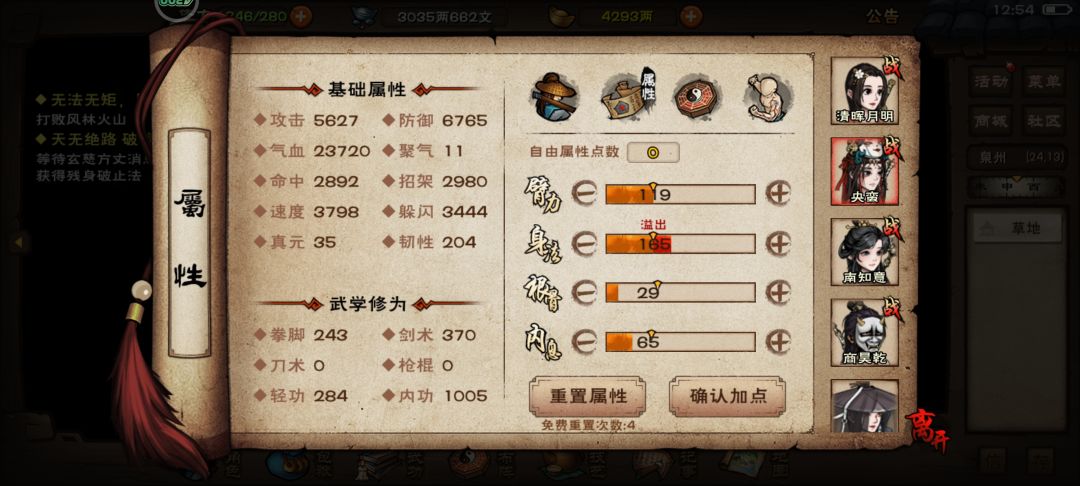Decrease 根骨 with its minus button
This screenshot has width=1080, height=486.
pos(584,293)
